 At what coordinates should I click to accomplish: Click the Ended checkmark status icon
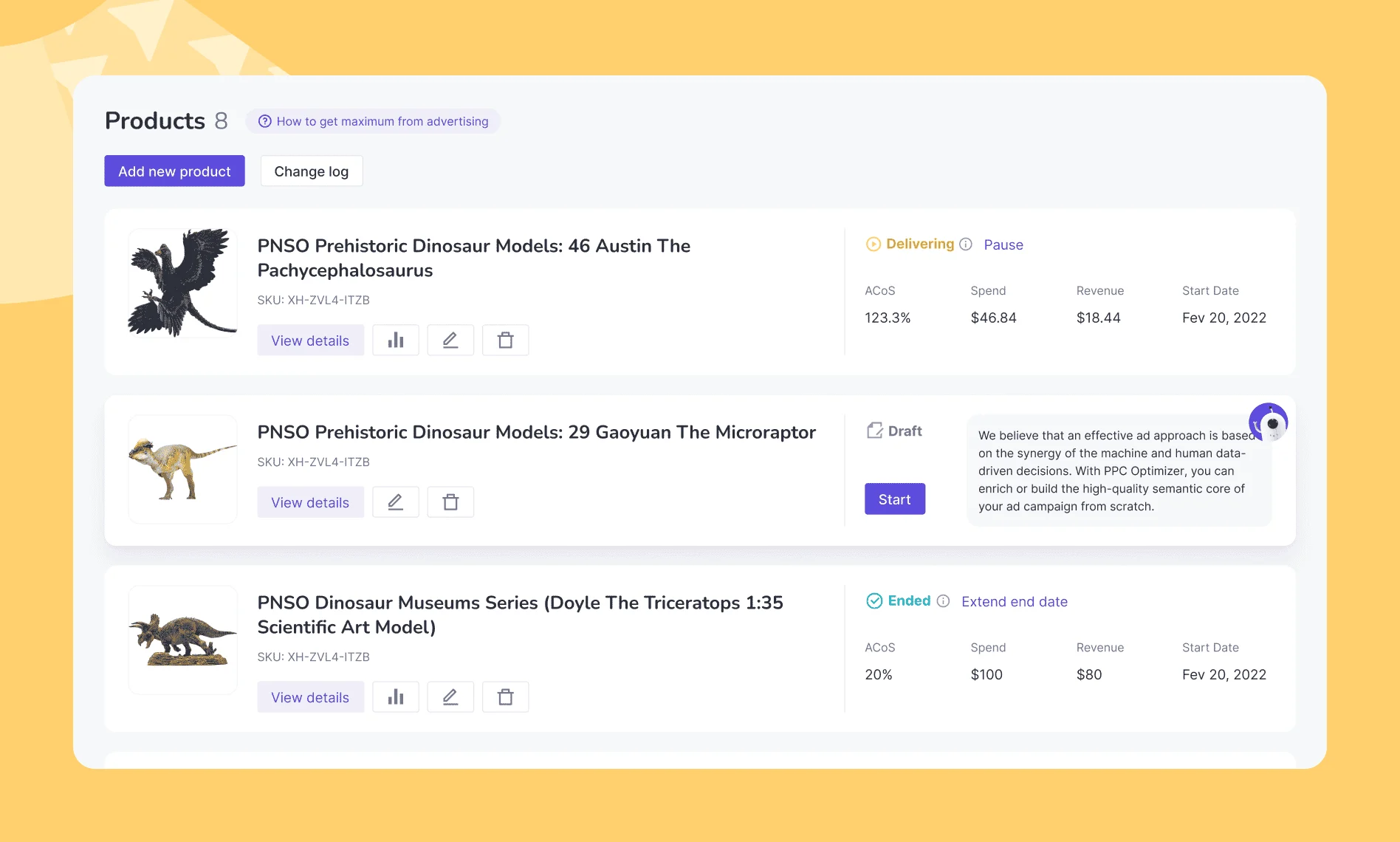[x=874, y=601]
